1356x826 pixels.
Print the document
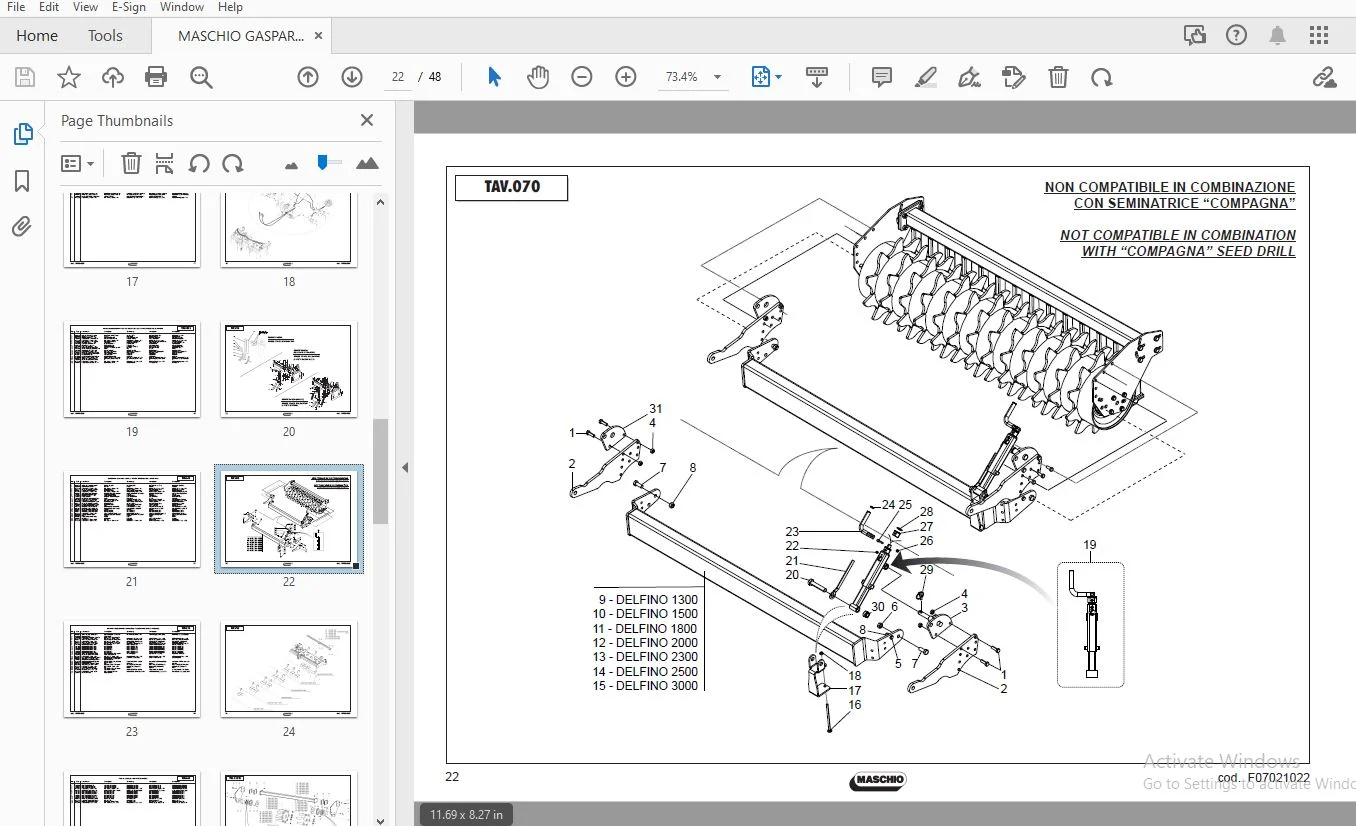tap(156, 77)
